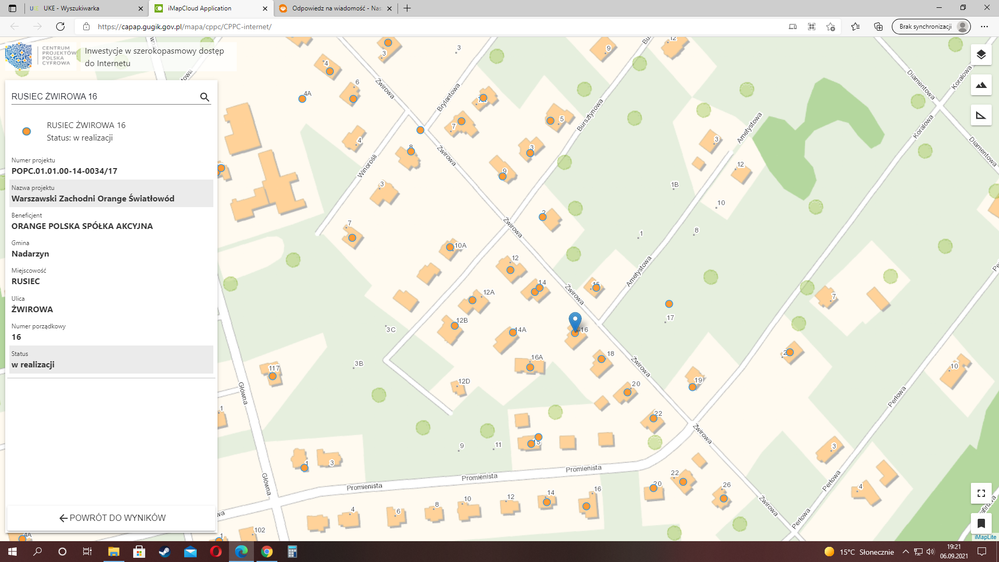The image size is (999, 562).
Task: Open browser Settings and more menu
Action: (985, 27)
